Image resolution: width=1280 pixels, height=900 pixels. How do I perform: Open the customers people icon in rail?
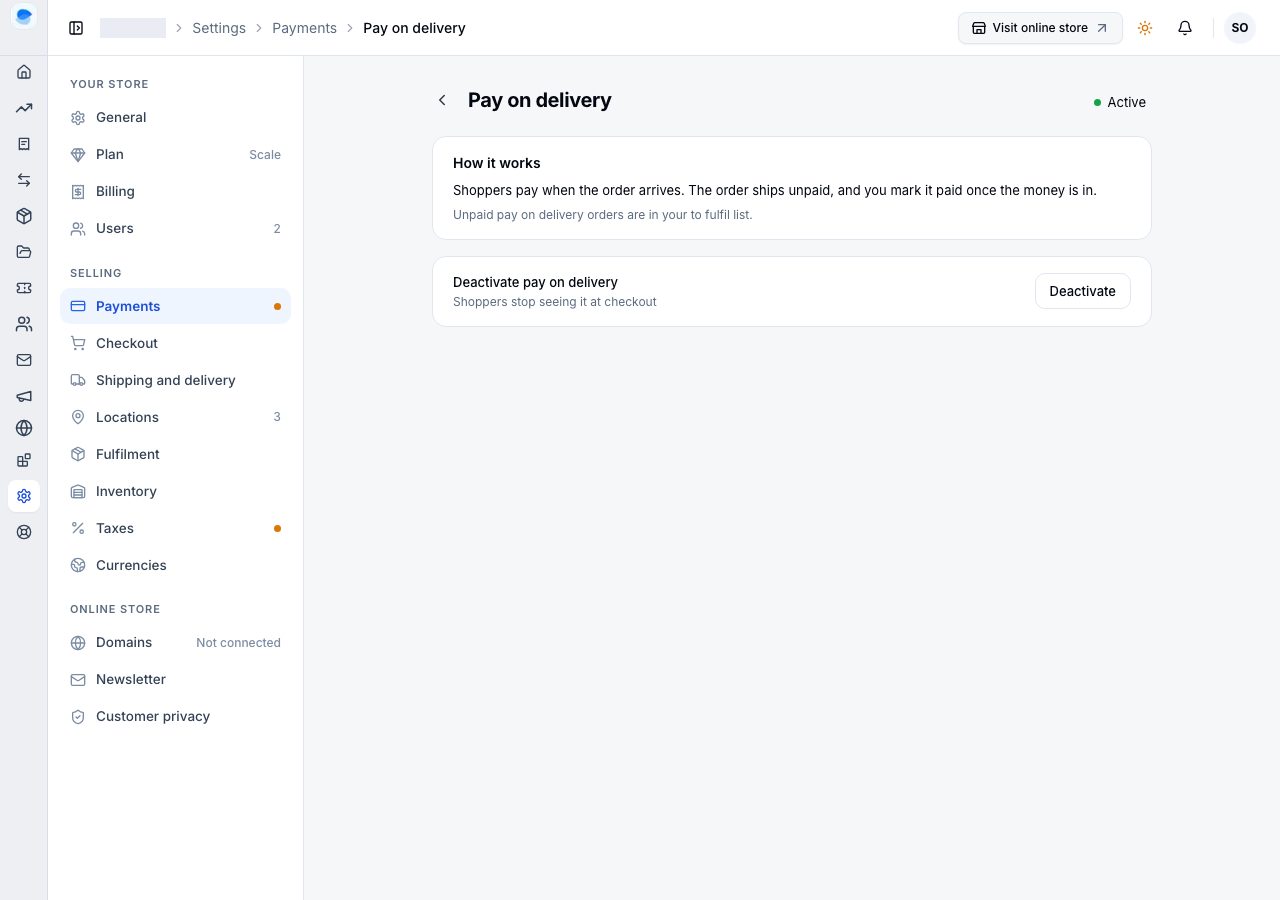(x=24, y=324)
